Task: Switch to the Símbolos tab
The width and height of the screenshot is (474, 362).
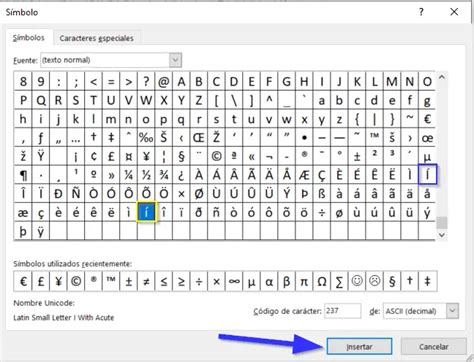Action: coord(29,38)
